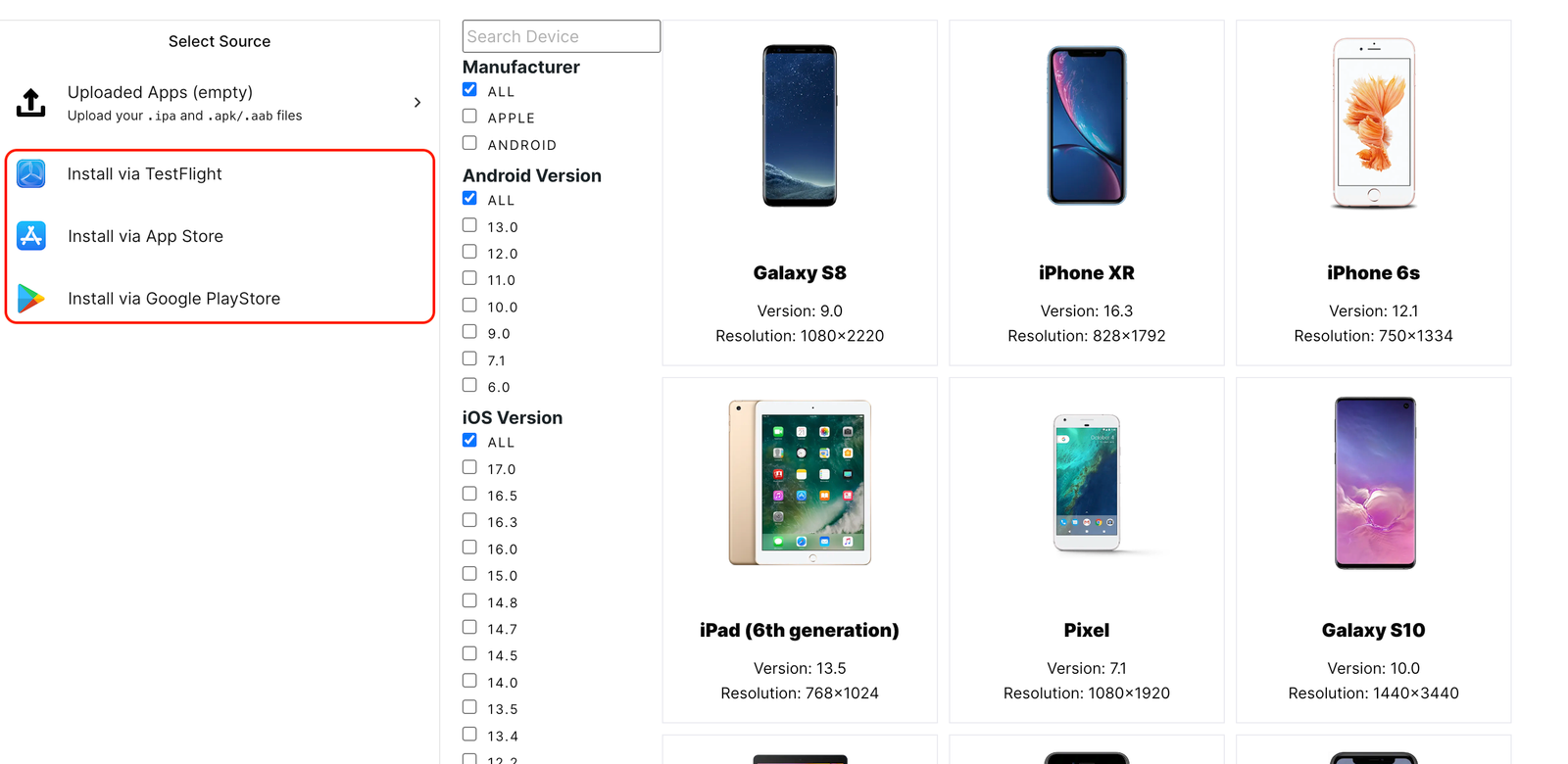Enable iOS version 17.0 filter
The image size is (1568, 764).
click(469, 466)
